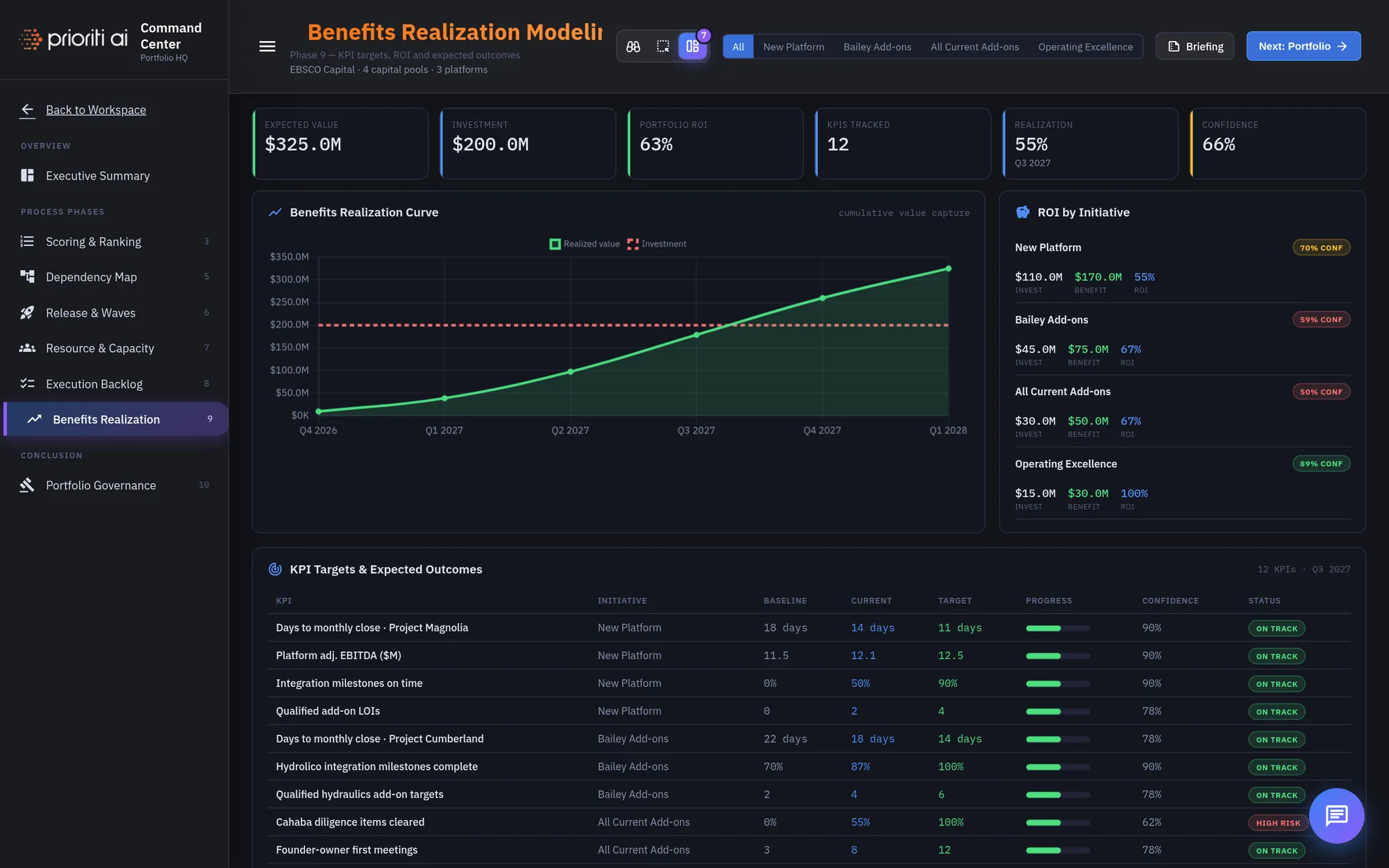
Task: Select the Operating Excellence filter tab
Action: point(1086,47)
